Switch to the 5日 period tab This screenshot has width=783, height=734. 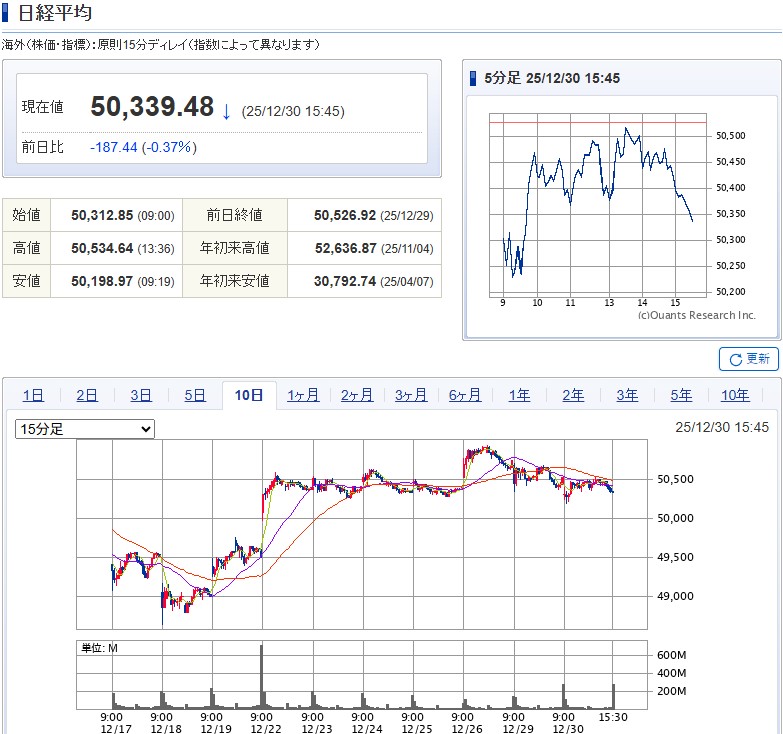coord(195,395)
